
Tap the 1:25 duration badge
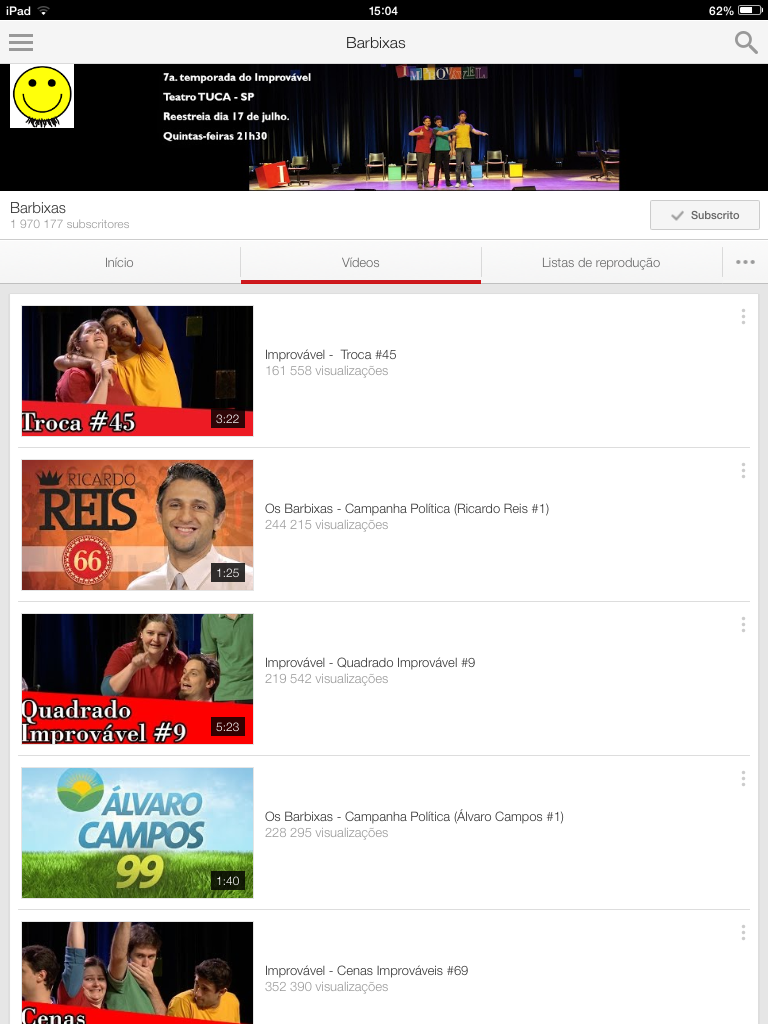point(227,573)
